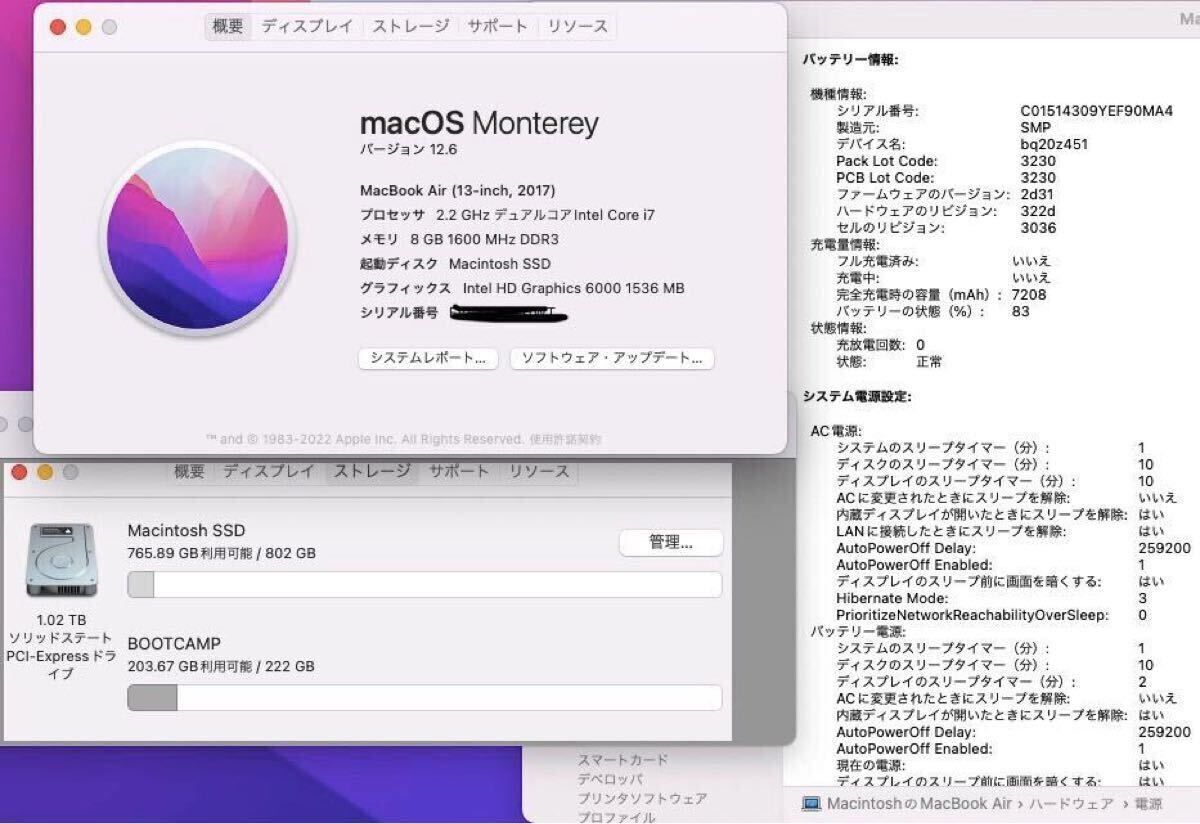Click cell revision value "3036"
The width and height of the screenshot is (1200, 824).
[1038, 227]
